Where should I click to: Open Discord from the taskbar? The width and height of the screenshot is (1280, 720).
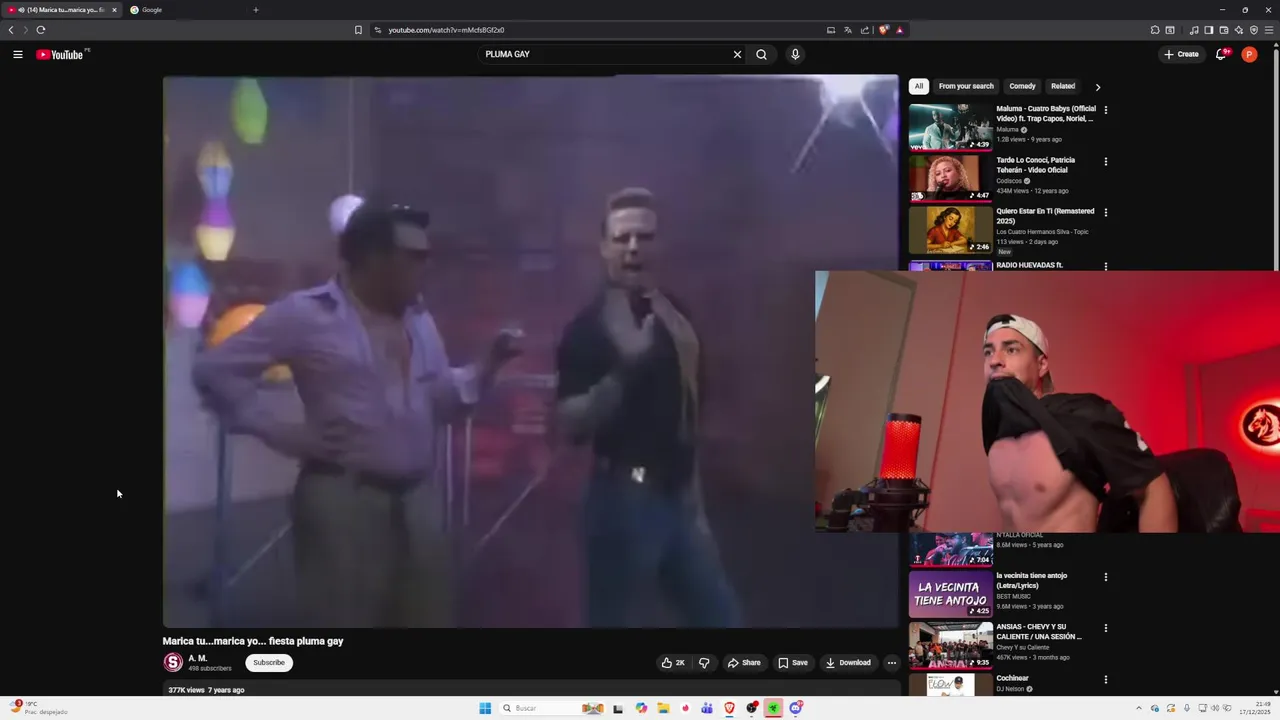796,708
